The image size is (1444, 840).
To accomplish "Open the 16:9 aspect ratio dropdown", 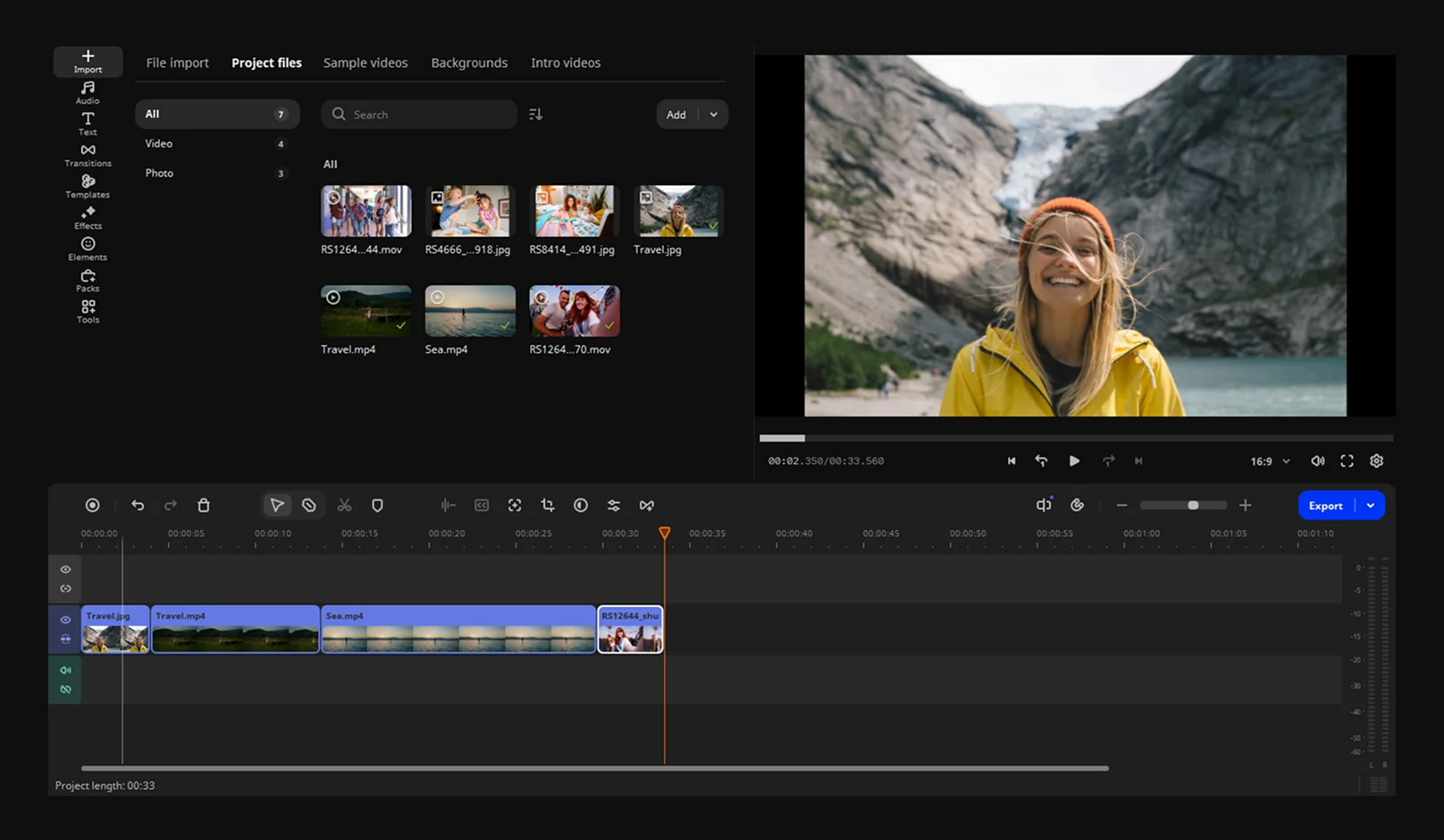I will click(x=1270, y=461).
